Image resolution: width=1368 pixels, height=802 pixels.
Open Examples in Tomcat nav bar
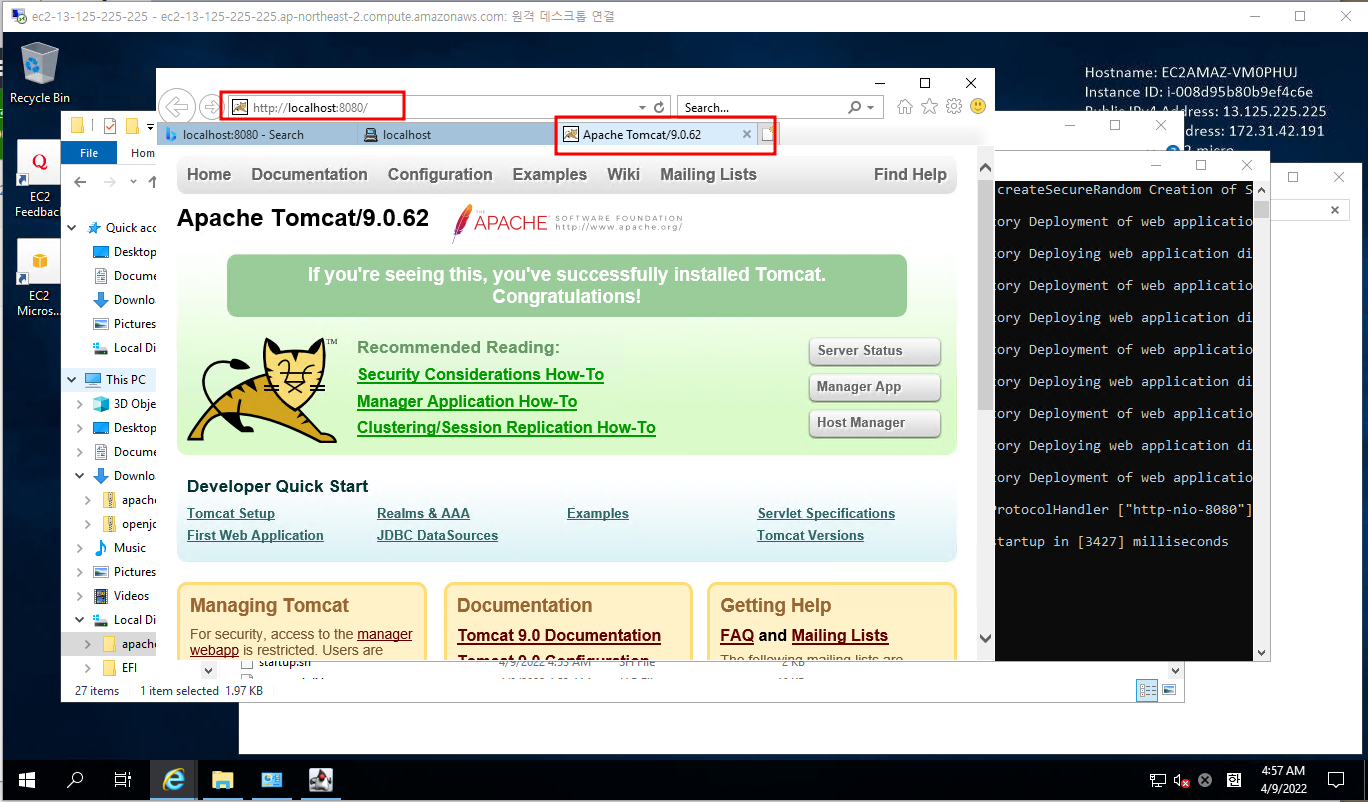pyautogui.click(x=550, y=174)
